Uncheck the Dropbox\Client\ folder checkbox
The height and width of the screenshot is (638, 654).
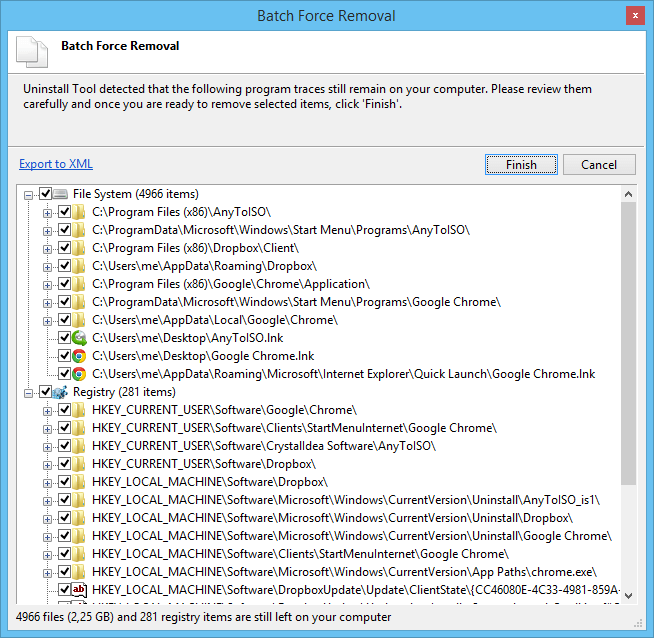pyautogui.click(x=64, y=247)
